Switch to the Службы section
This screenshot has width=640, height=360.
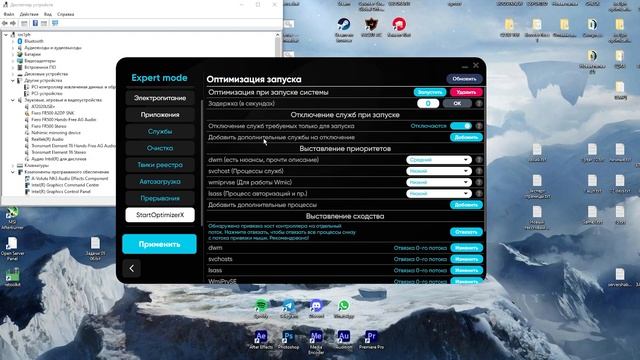point(160,131)
